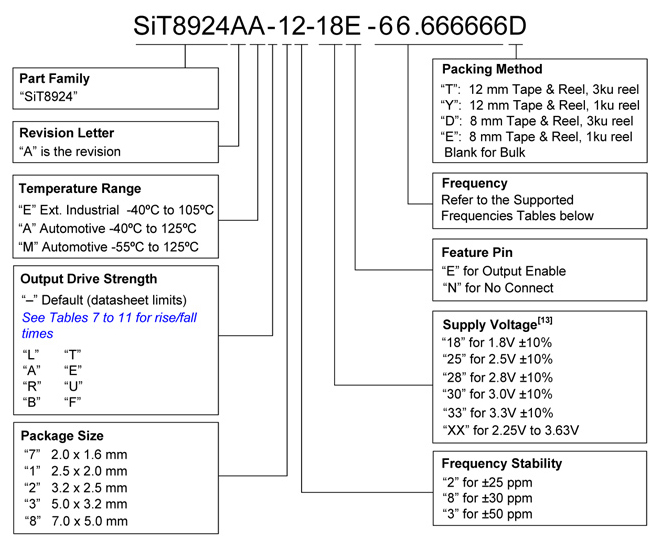Click the [13] footnote superscript
Viewport: 660px width, 547px height.
(545, 320)
